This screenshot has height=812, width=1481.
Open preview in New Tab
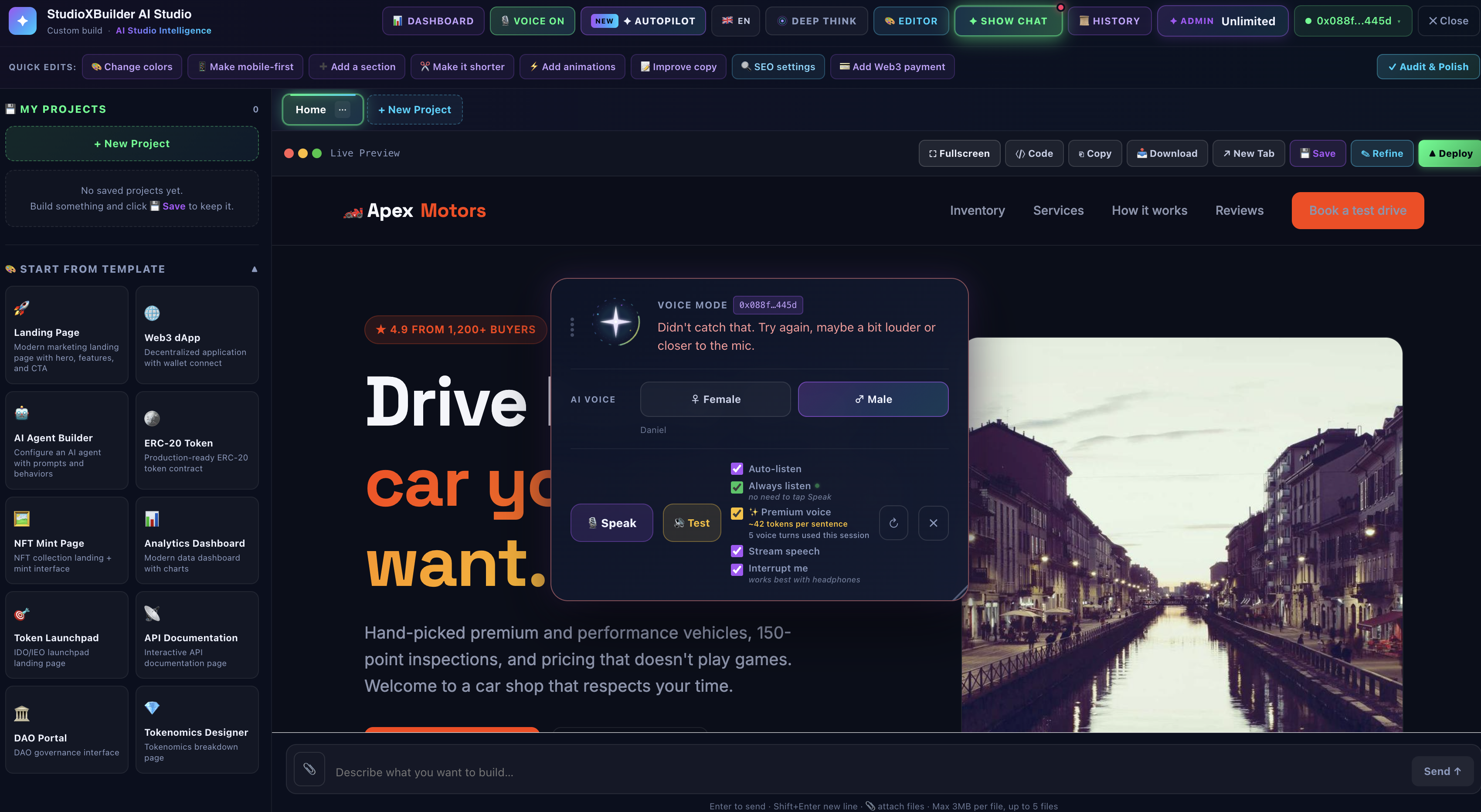pos(1249,153)
